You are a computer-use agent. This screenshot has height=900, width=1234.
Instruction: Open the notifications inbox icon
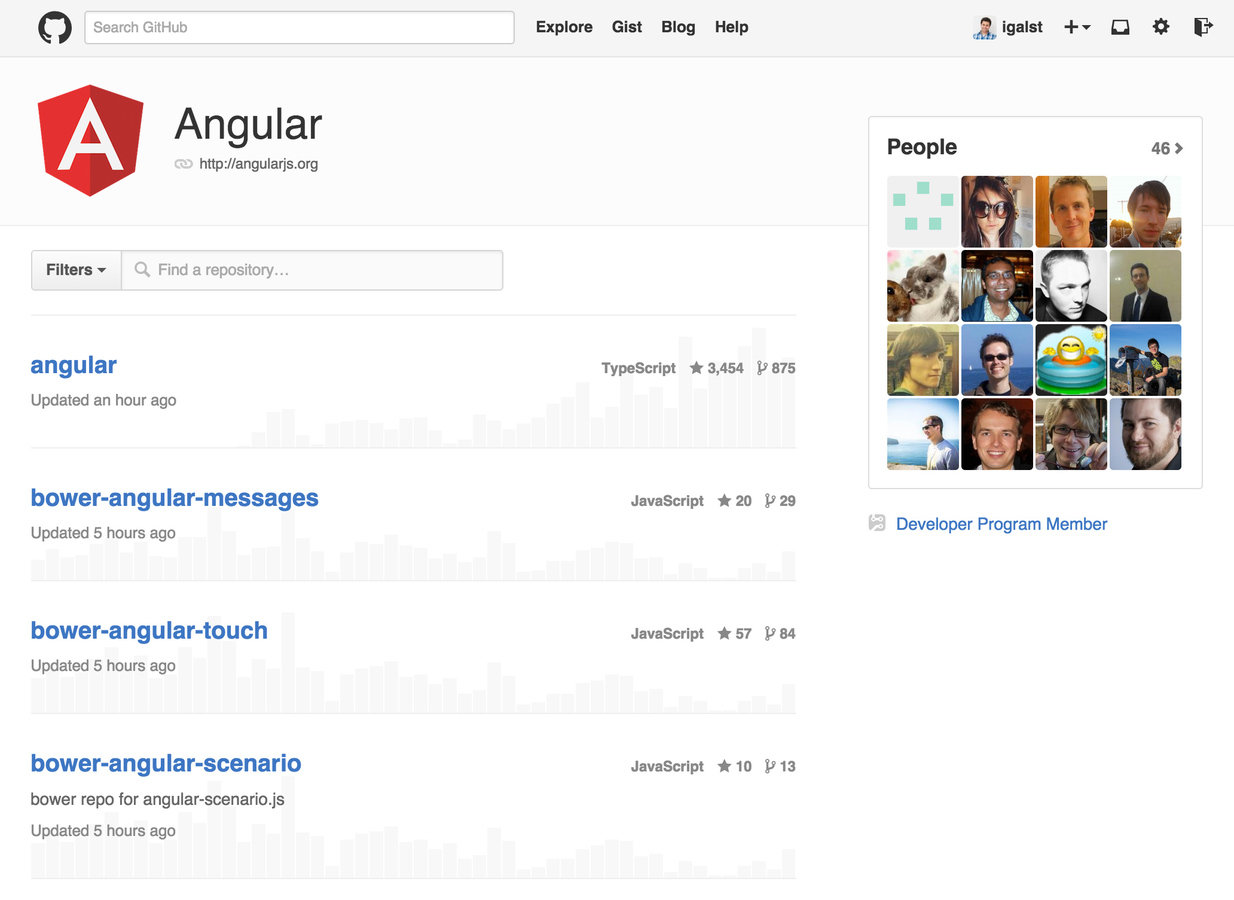pos(1120,27)
